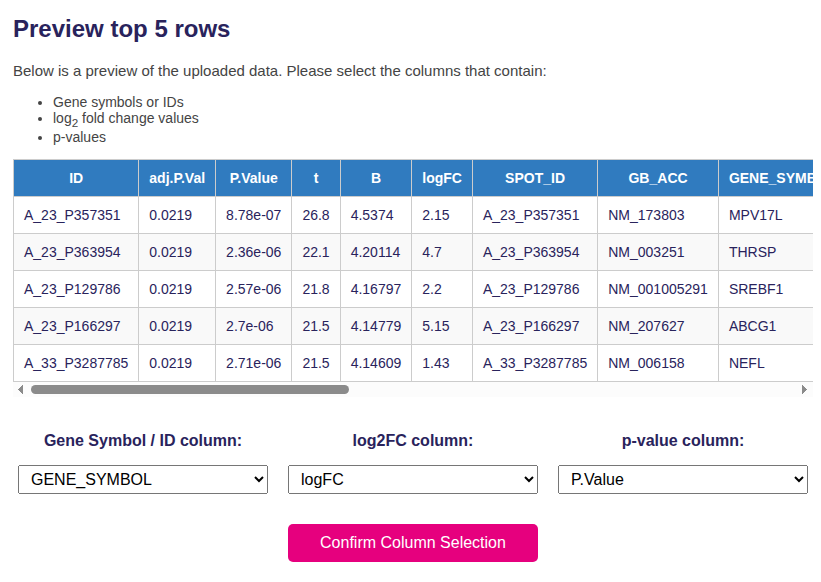
Task: Click B value 4.16797
Action: pos(376,289)
